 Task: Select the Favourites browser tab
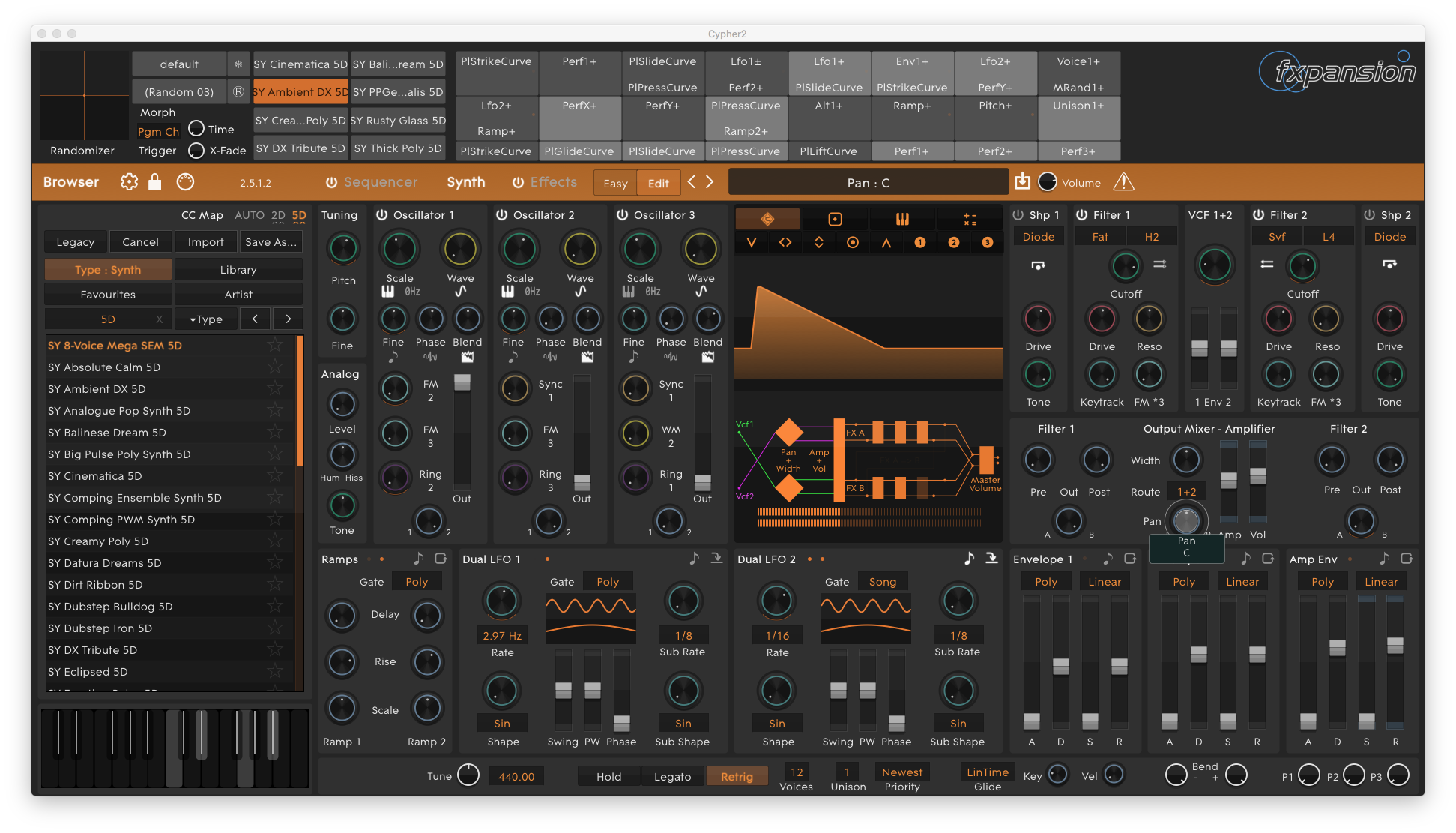pos(108,295)
